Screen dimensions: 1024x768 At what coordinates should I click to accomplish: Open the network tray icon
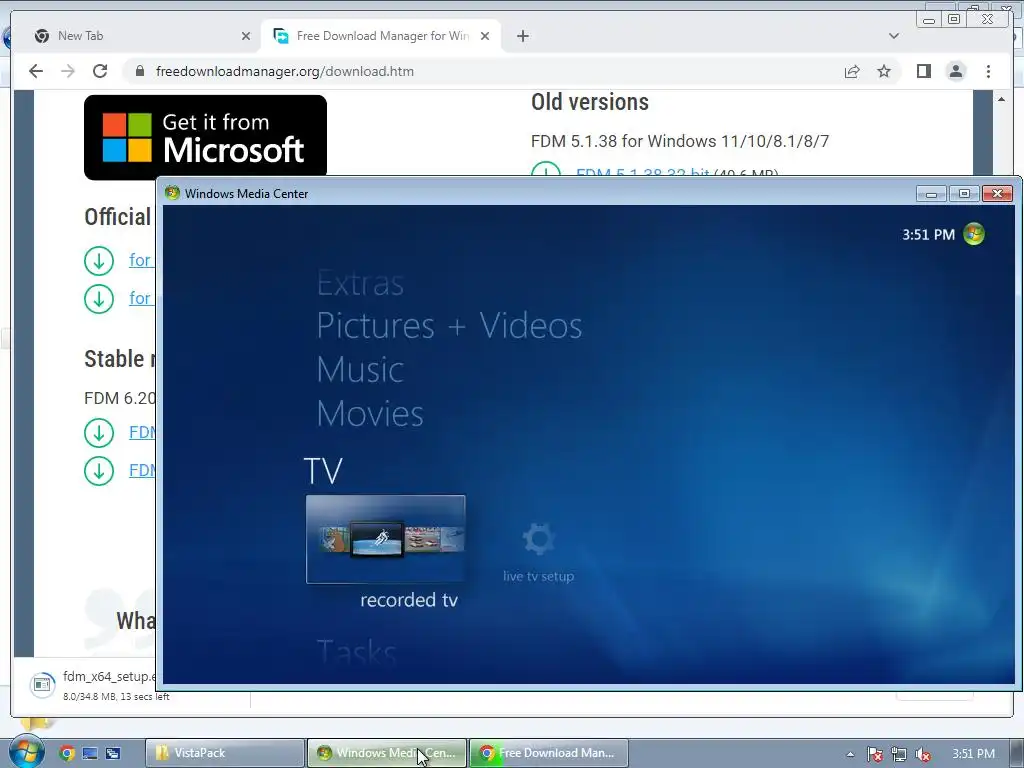tap(899, 754)
